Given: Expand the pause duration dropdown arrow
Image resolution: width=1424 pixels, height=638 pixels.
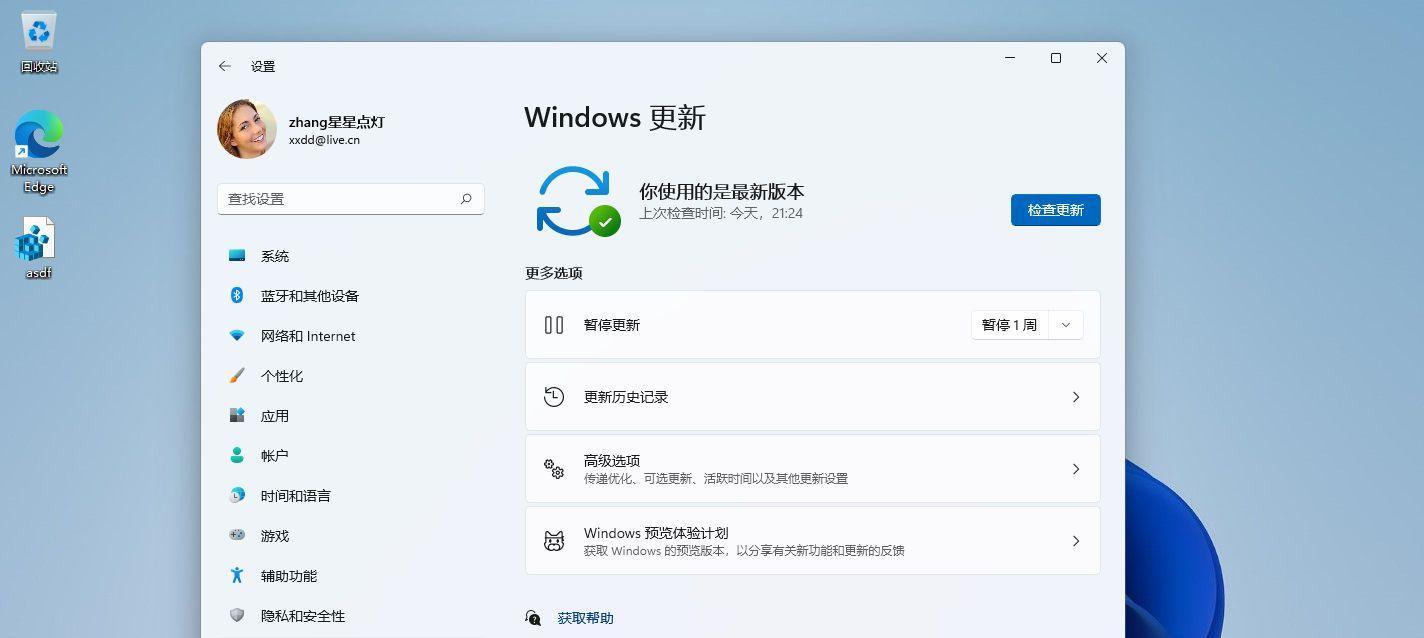Looking at the screenshot, I should 1065,325.
